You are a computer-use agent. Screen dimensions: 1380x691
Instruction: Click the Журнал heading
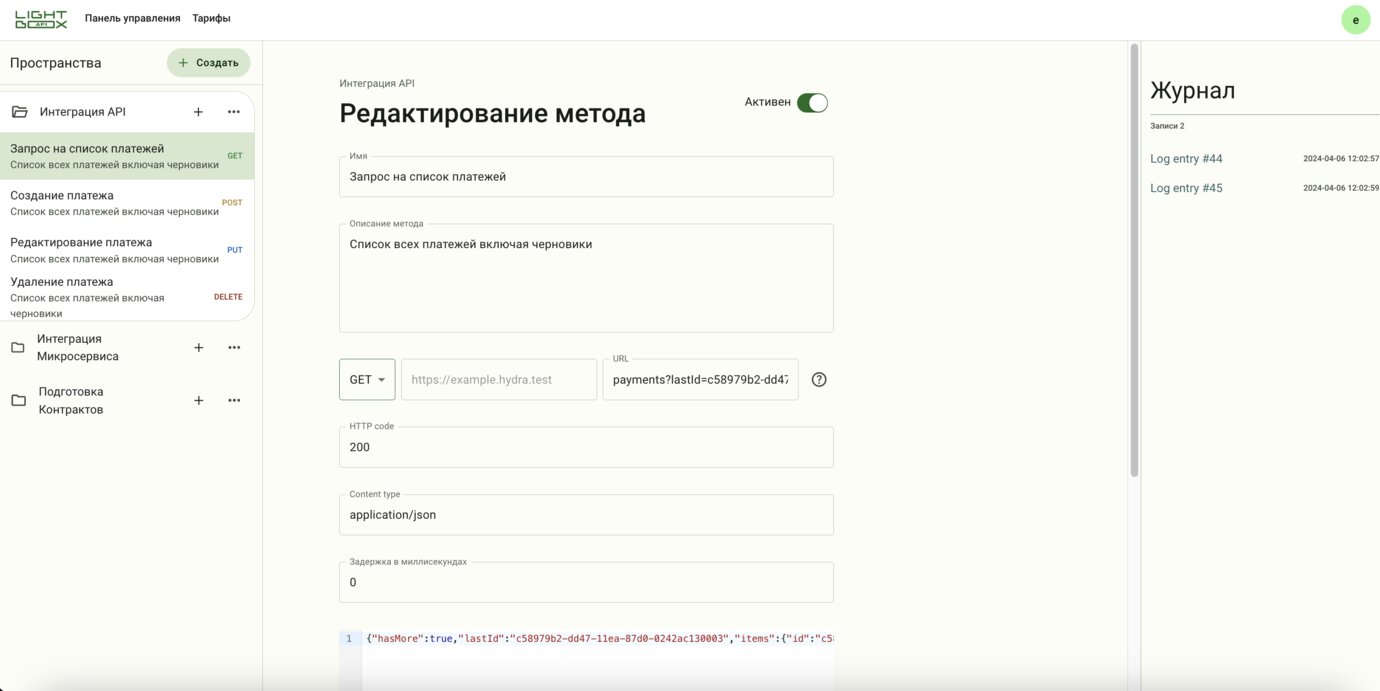1193,90
